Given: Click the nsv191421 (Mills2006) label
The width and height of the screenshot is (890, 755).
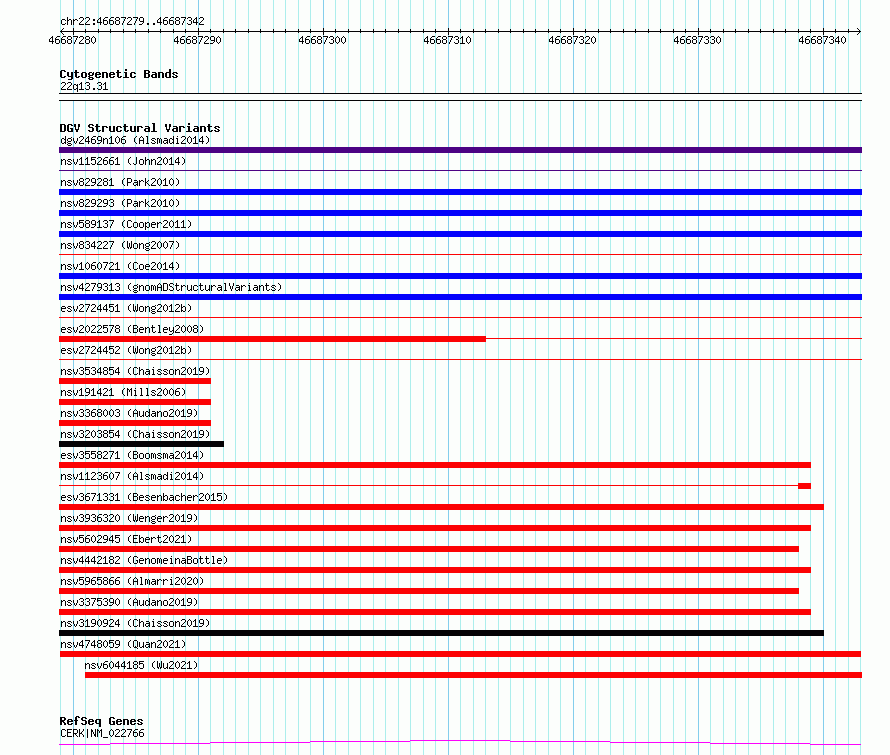Looking at the screenshot, I should tap(123, 392).
